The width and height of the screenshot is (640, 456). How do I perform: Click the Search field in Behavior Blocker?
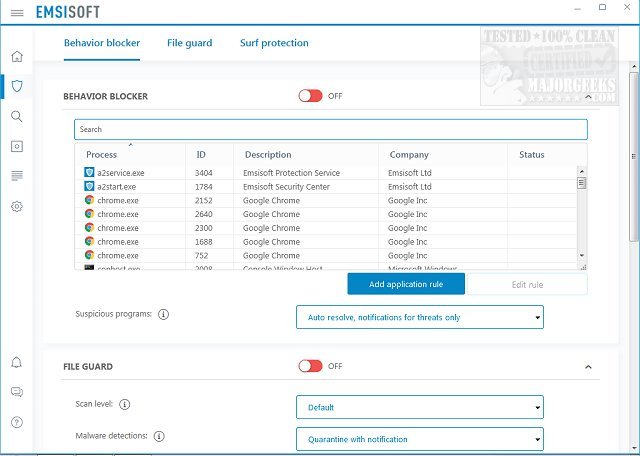coord(330,129)
